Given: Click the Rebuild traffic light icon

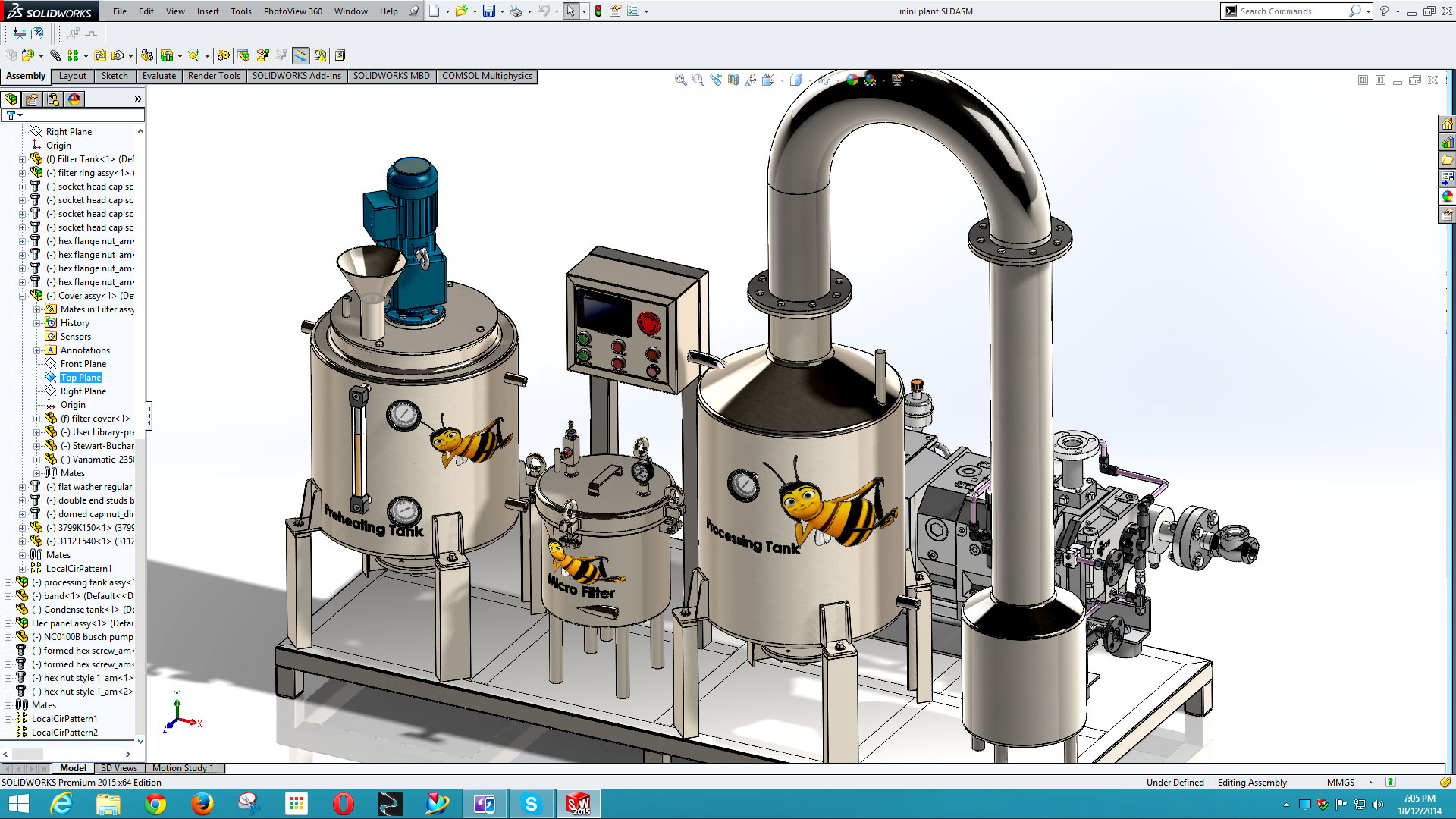Looking at the screenshot, I should [x=598, y=11].
